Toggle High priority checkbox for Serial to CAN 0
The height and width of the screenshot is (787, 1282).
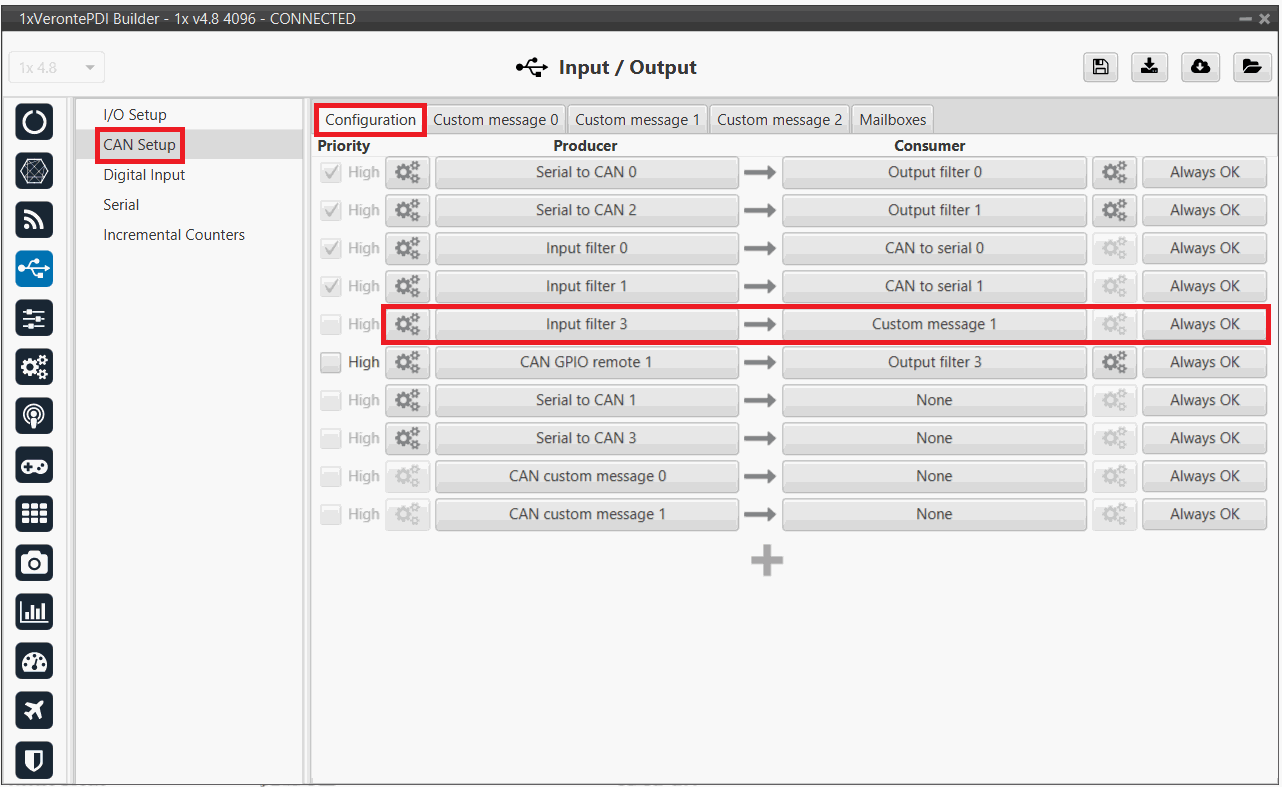[x=331, y=172]
